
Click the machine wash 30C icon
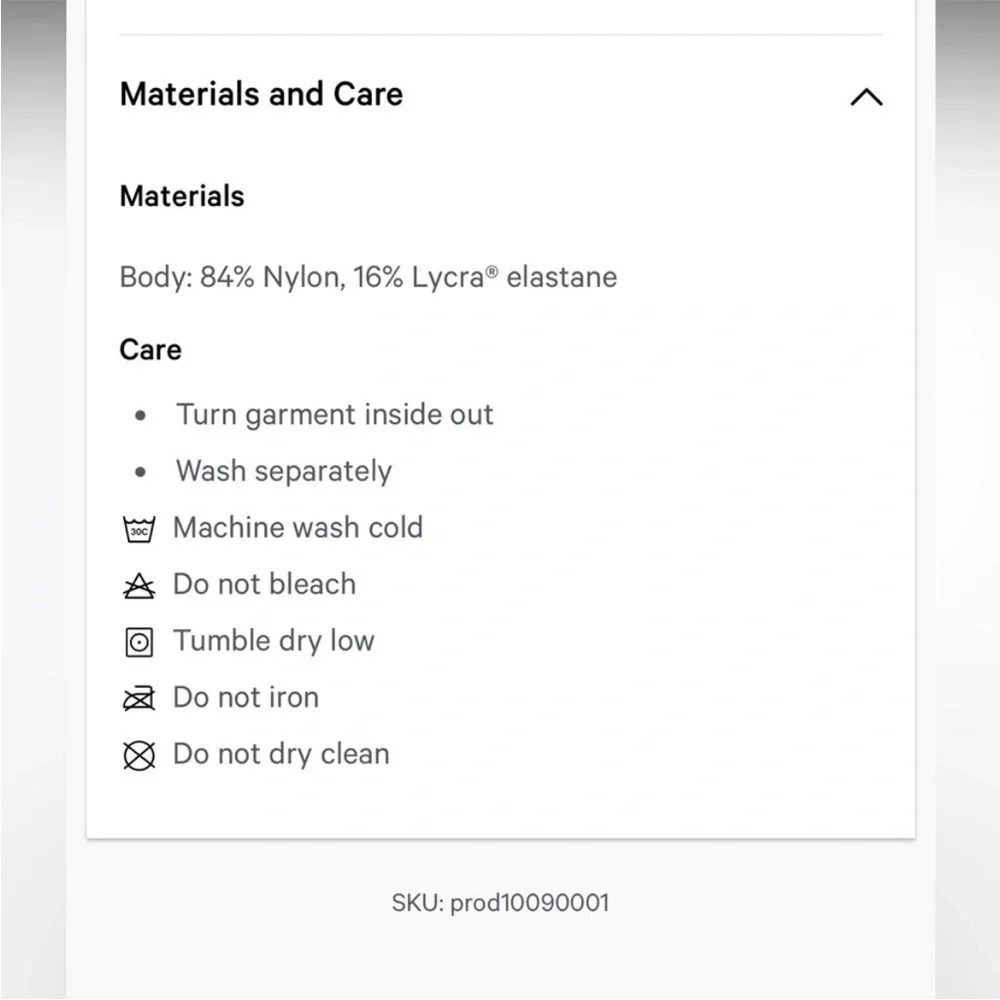(x=138, y=529)
